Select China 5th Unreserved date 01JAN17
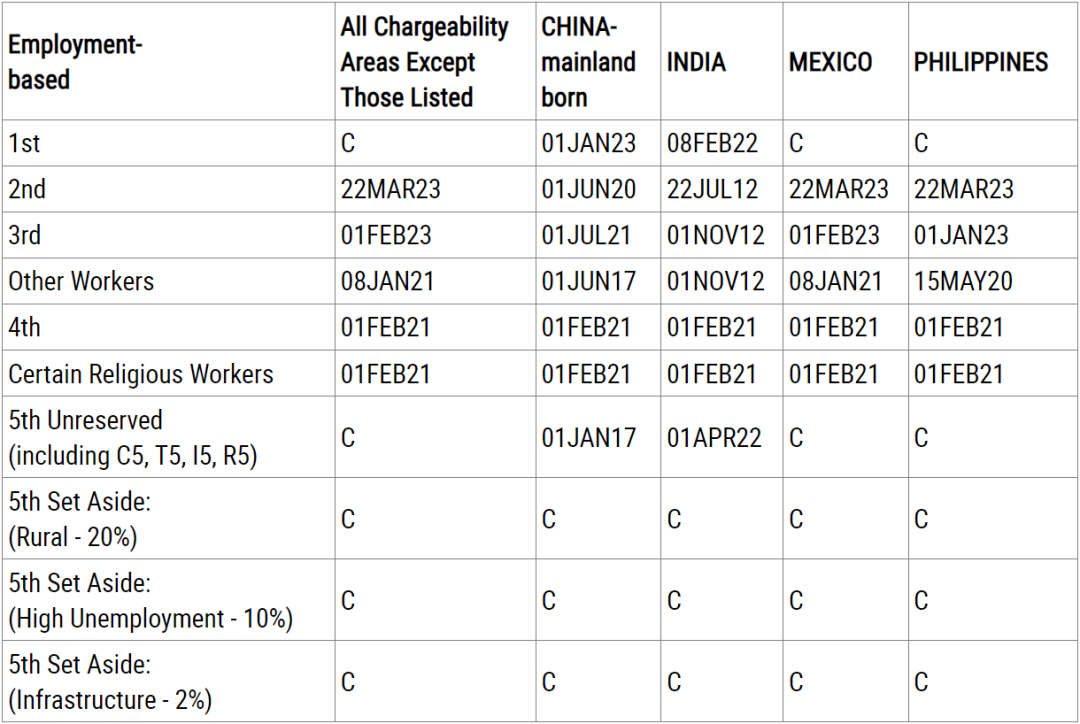1080x724 pixels. pyautogui.click(x=588, y=438)
